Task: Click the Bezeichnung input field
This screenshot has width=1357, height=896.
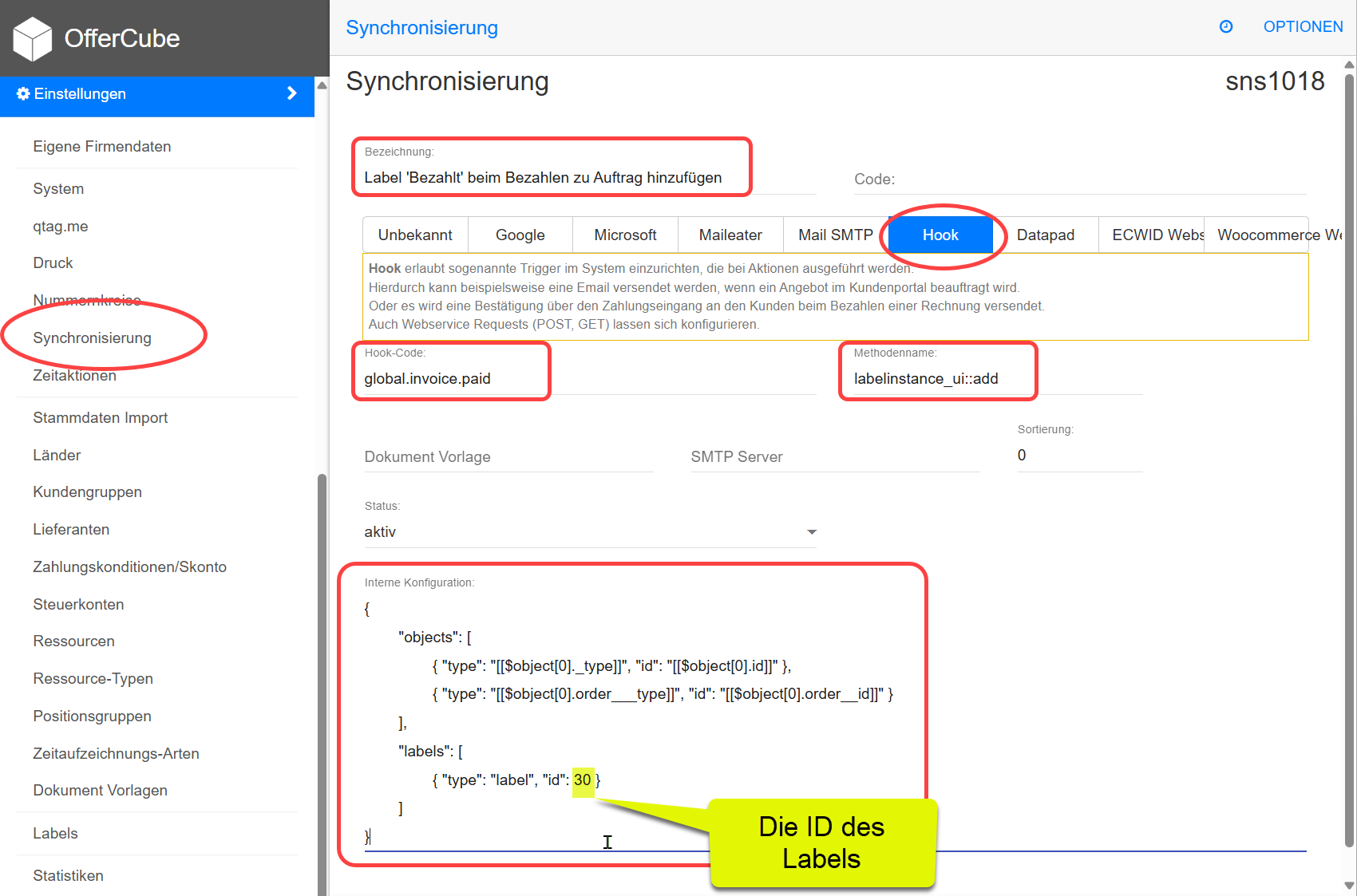Action: (590, 177)
